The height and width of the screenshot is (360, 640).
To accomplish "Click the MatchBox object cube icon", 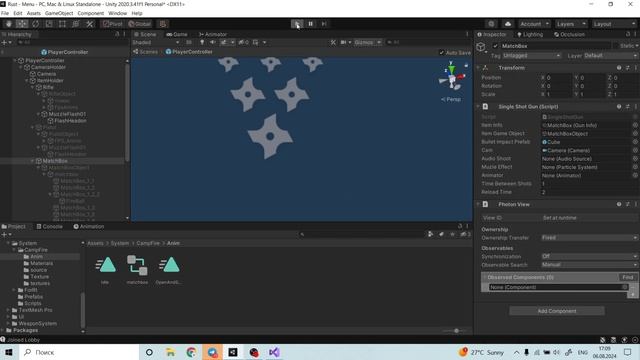I will point(481,47).
